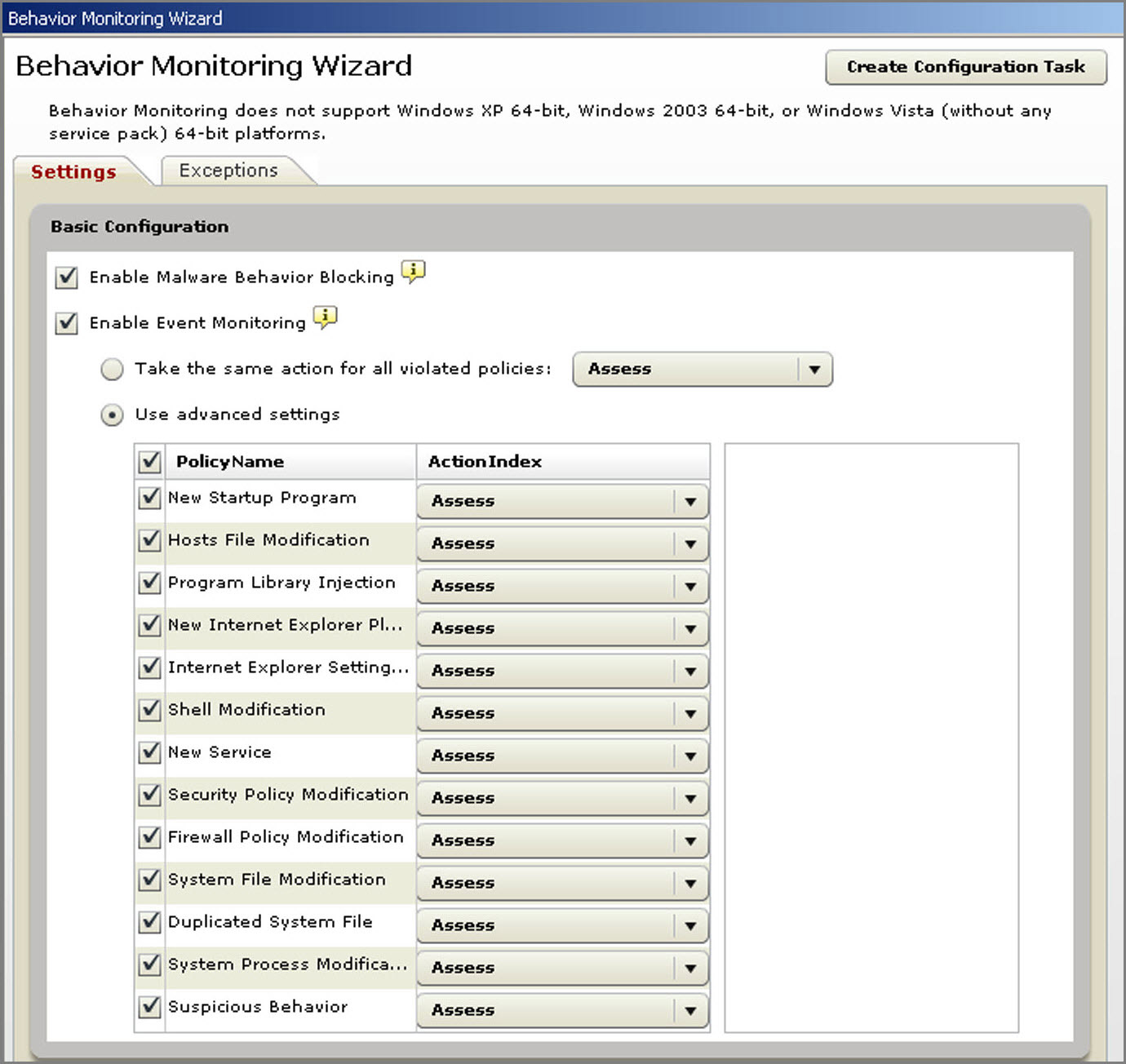Click the info icon beside Enable Malware Behavior Blocking
The image size is (1126, 1064).
coord(413,273)
